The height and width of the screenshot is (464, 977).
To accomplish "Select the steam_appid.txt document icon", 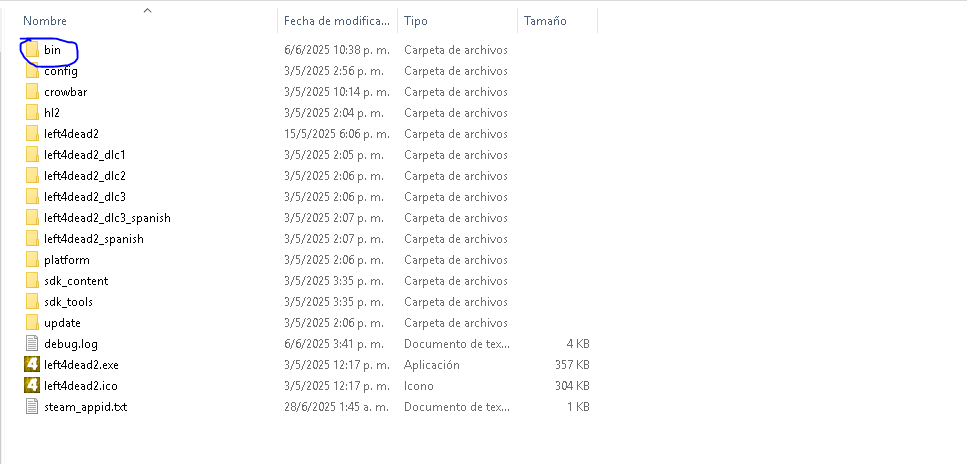I will 31,407.
